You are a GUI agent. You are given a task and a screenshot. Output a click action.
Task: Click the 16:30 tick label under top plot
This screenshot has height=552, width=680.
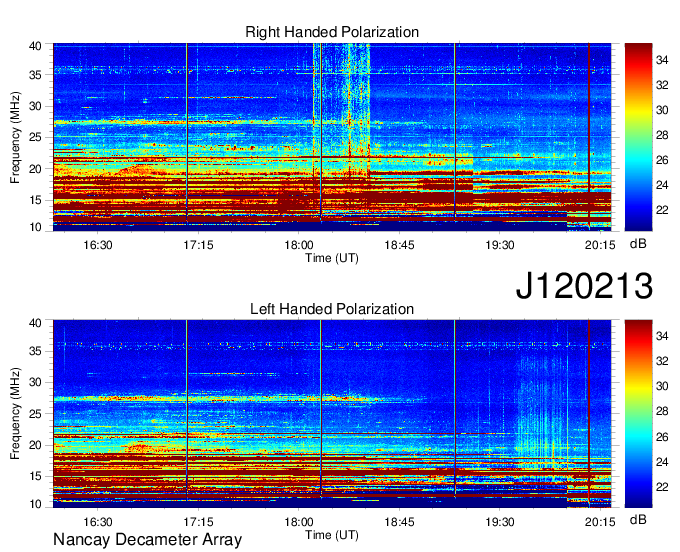point(98,245)
